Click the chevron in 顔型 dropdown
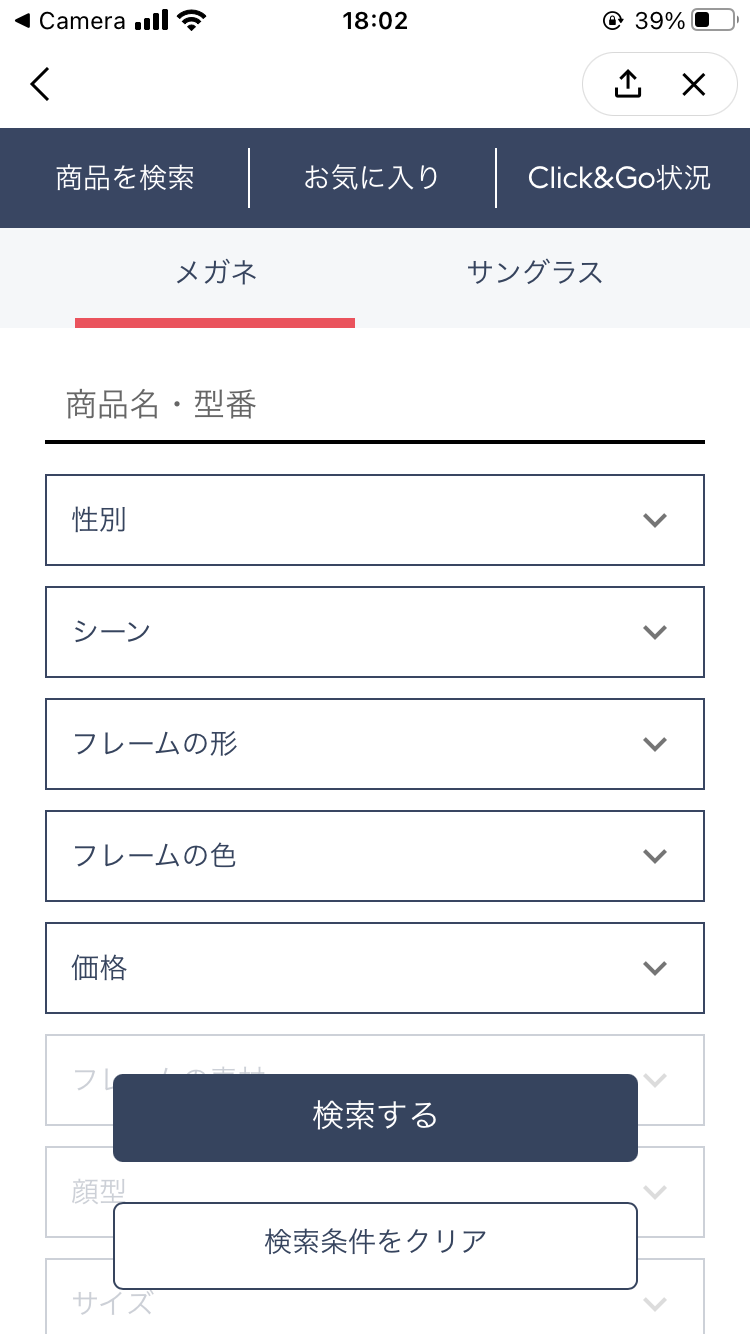This screenshot has width=750, height=1334. (x=655, y=1191)
